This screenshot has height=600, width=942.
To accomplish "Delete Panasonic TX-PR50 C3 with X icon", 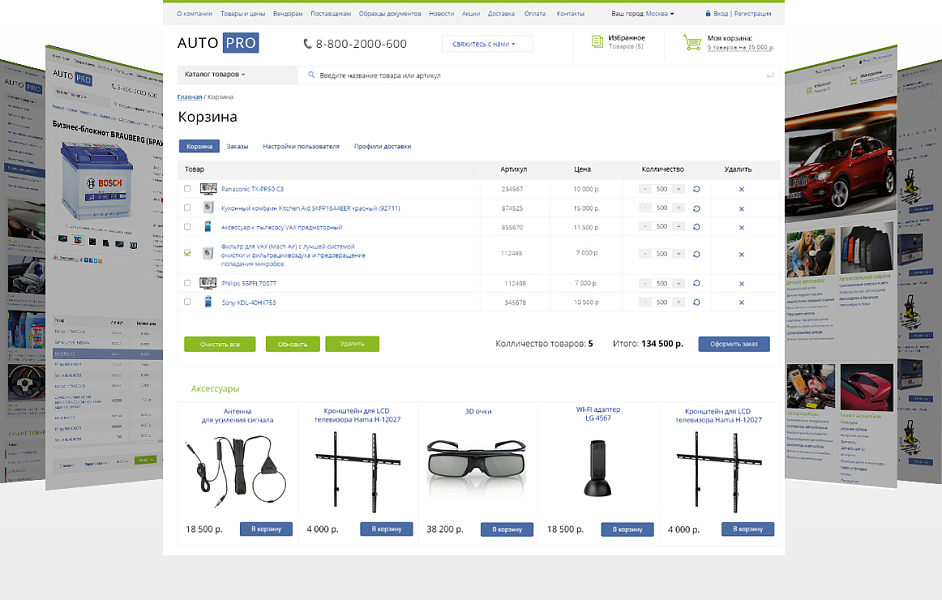I will pos(741,189).
